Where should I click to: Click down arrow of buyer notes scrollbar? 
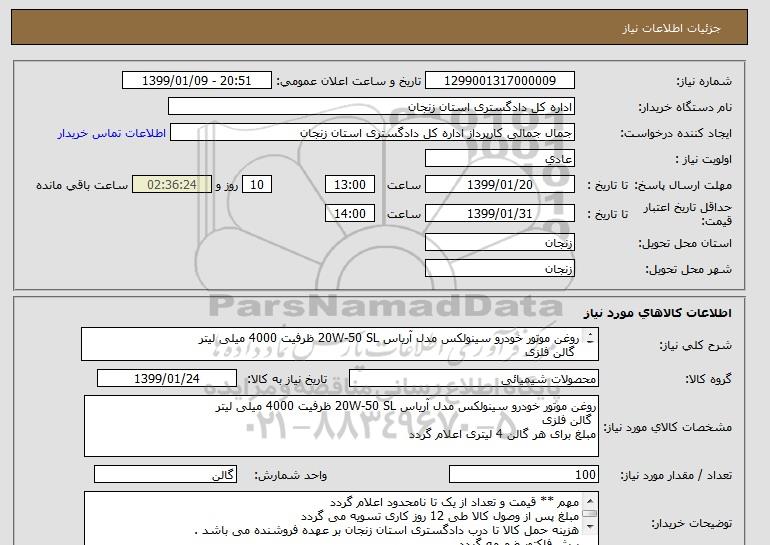click(590, 527)
